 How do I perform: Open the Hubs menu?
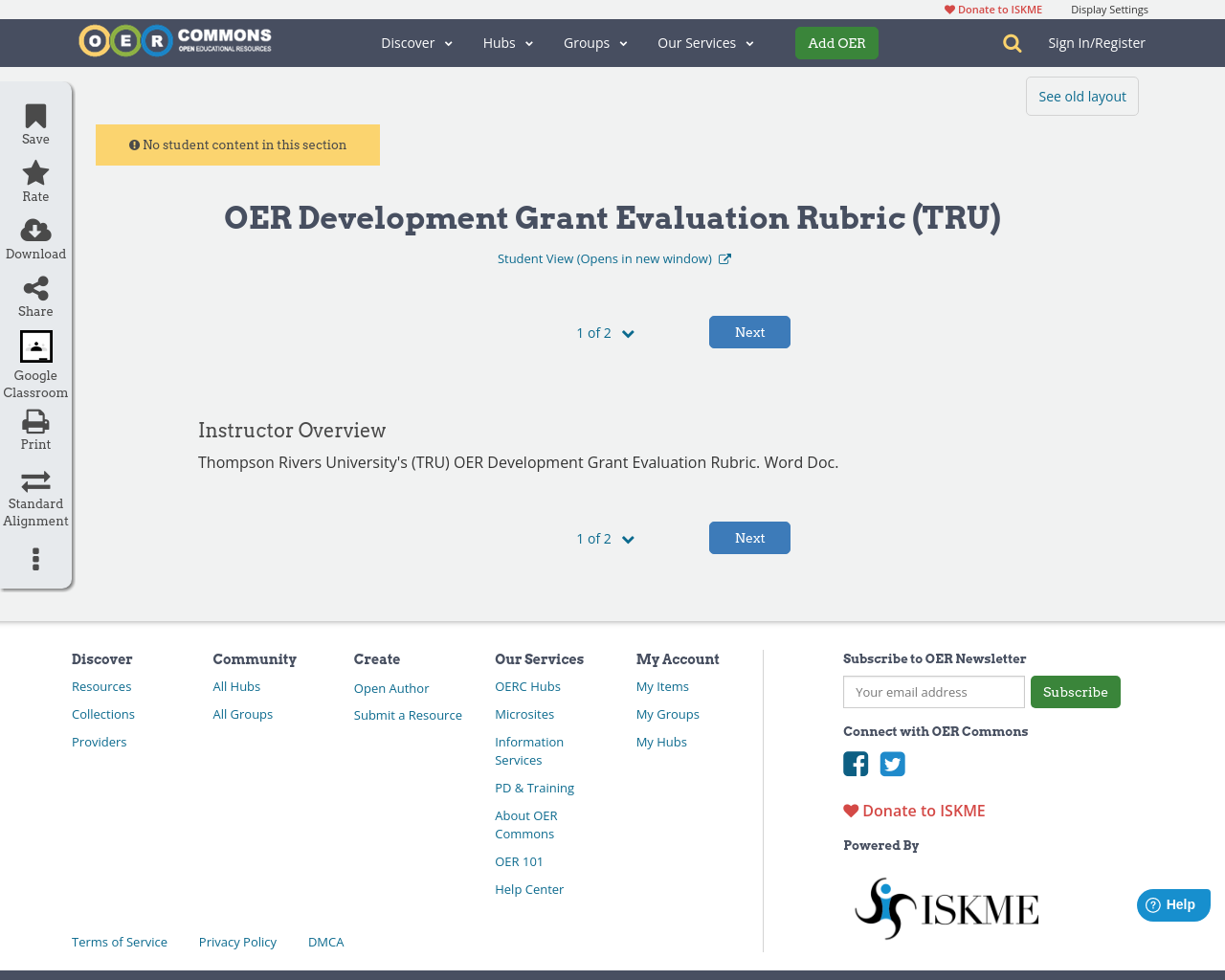pos(506,43)
